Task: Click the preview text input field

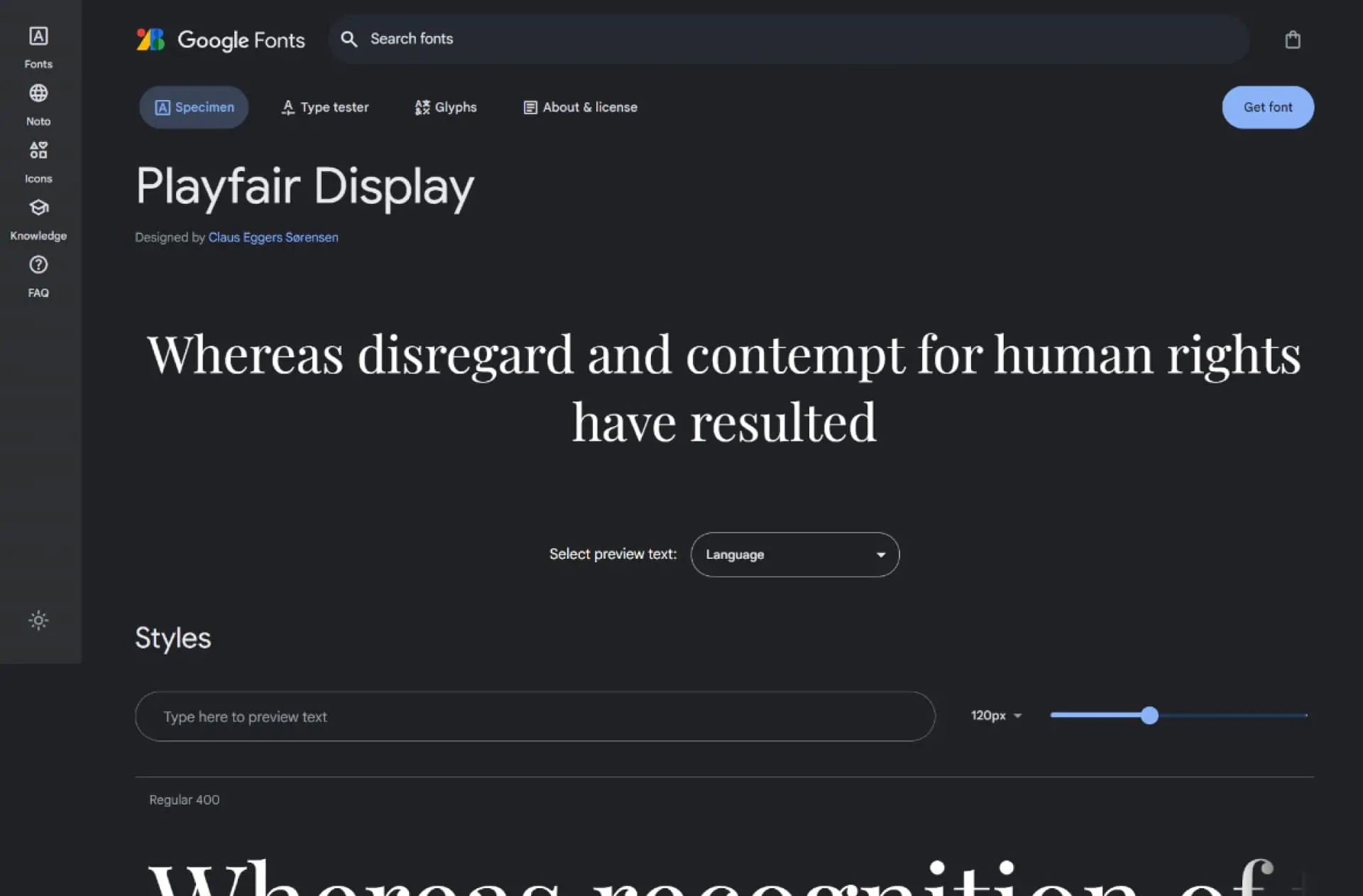Action: coord(535,716)
